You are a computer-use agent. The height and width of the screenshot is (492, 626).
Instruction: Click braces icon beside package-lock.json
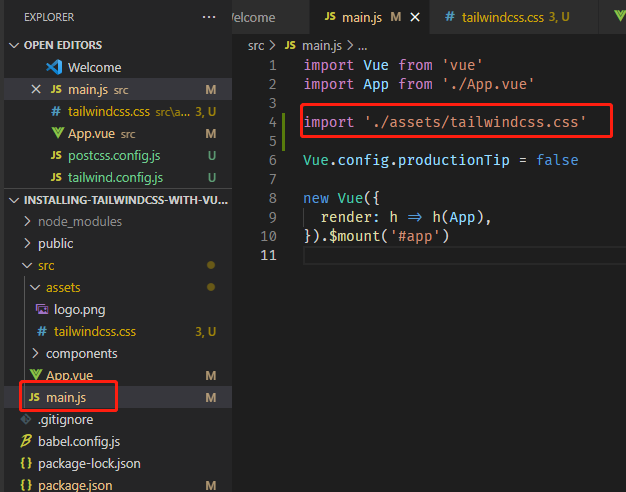pyautogui.click(x=26, y=463)
